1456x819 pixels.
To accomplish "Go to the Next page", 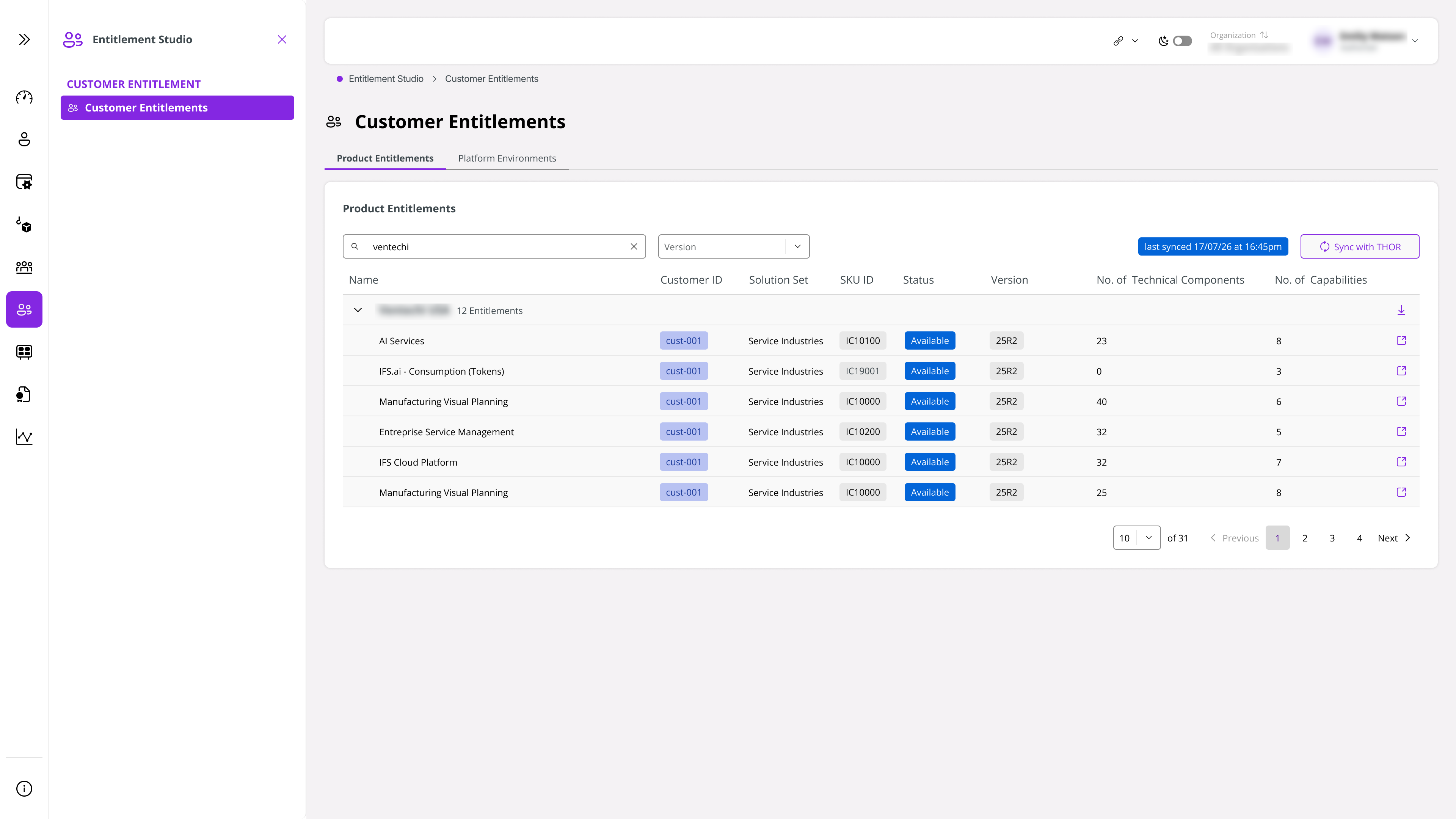I will [x=1394, y=538].
